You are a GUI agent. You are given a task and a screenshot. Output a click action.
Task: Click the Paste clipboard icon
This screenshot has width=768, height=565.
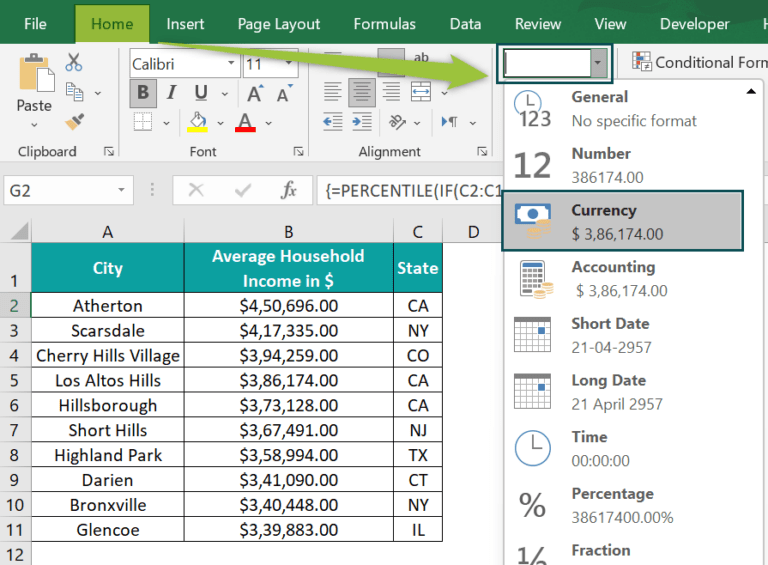(x=36, y=73)
